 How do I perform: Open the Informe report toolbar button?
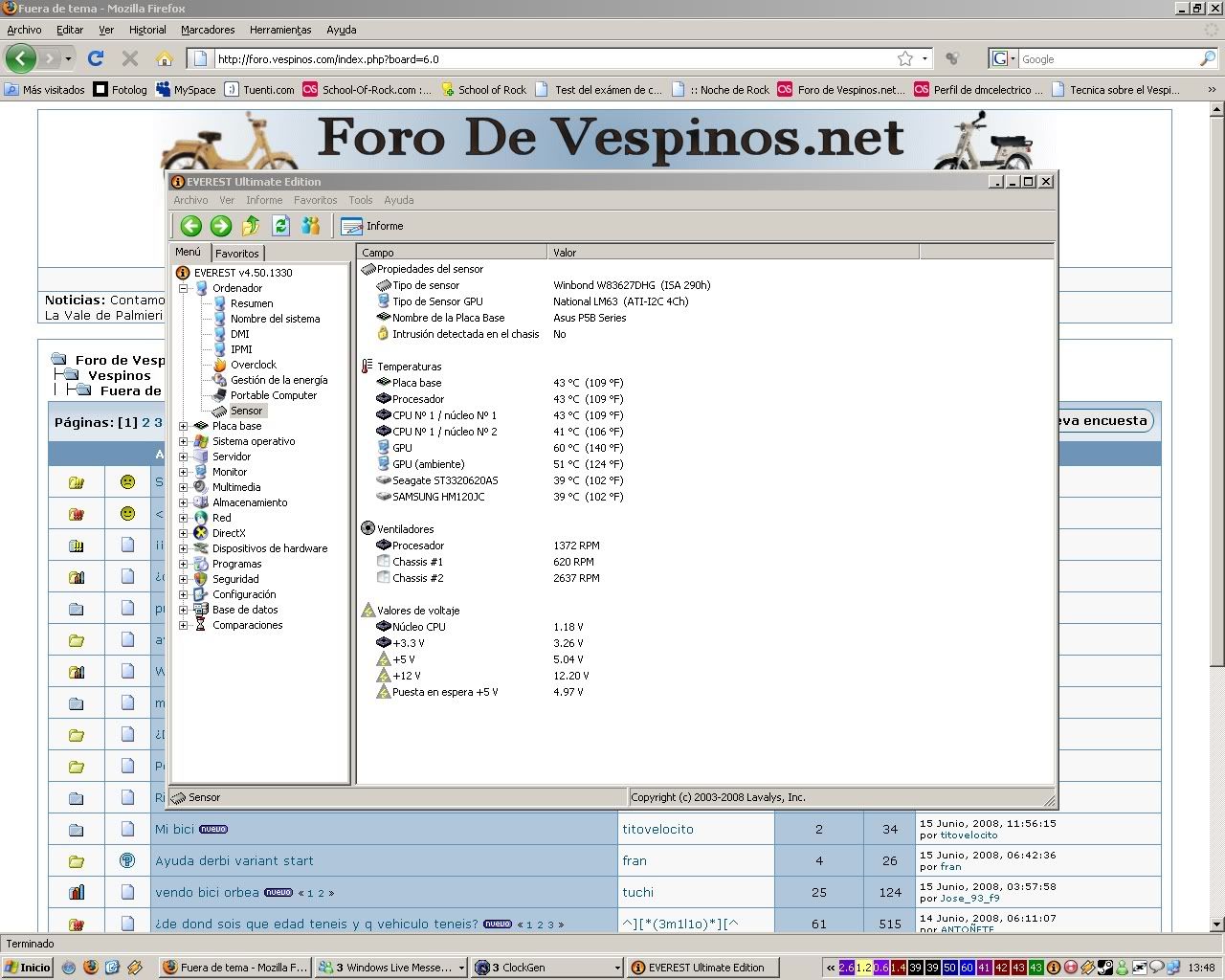pos(372,226)
